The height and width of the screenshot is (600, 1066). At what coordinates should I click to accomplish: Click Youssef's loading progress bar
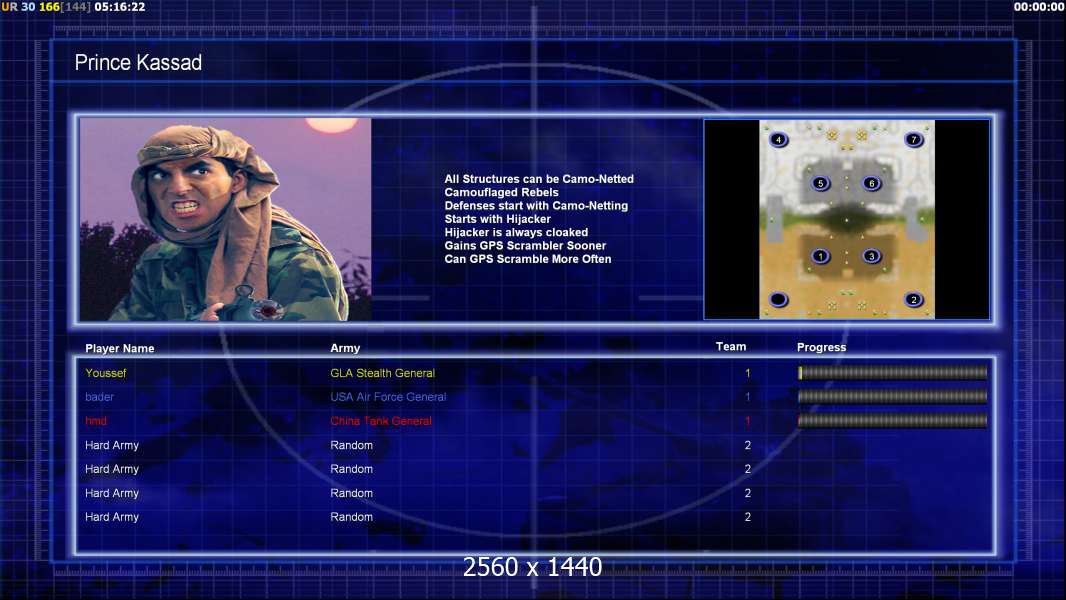point(893,372)
